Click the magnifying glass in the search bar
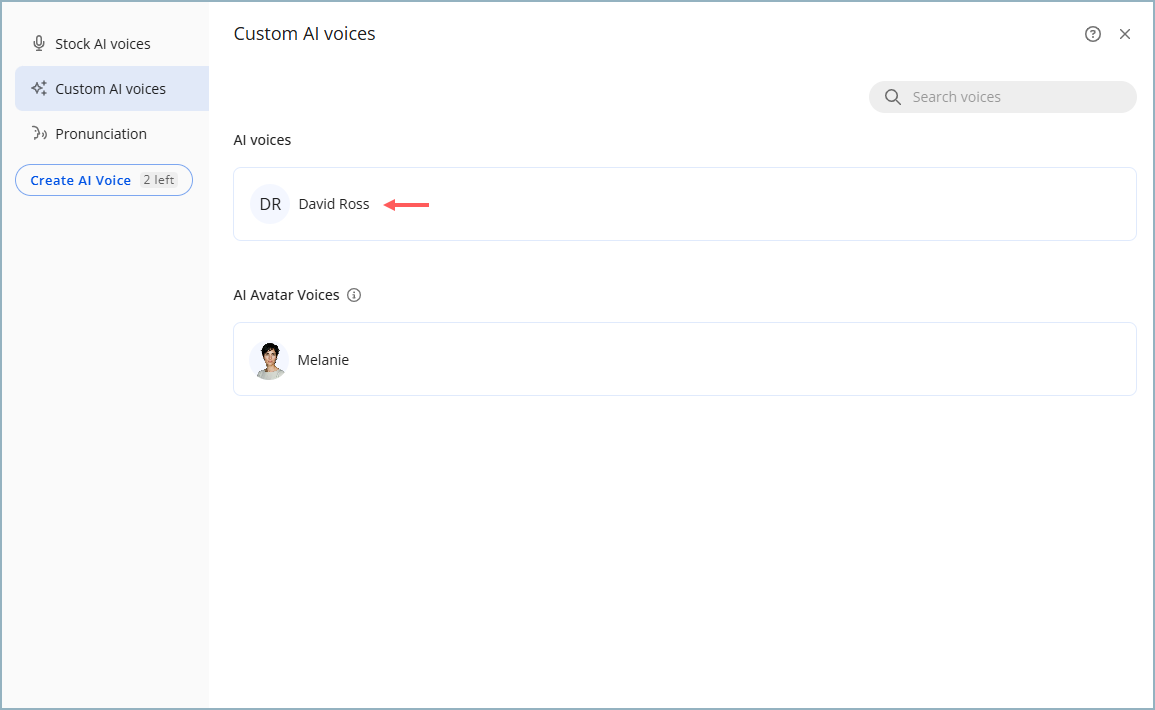This screenshot has width=1155, height=710. (x=892, y=96)
